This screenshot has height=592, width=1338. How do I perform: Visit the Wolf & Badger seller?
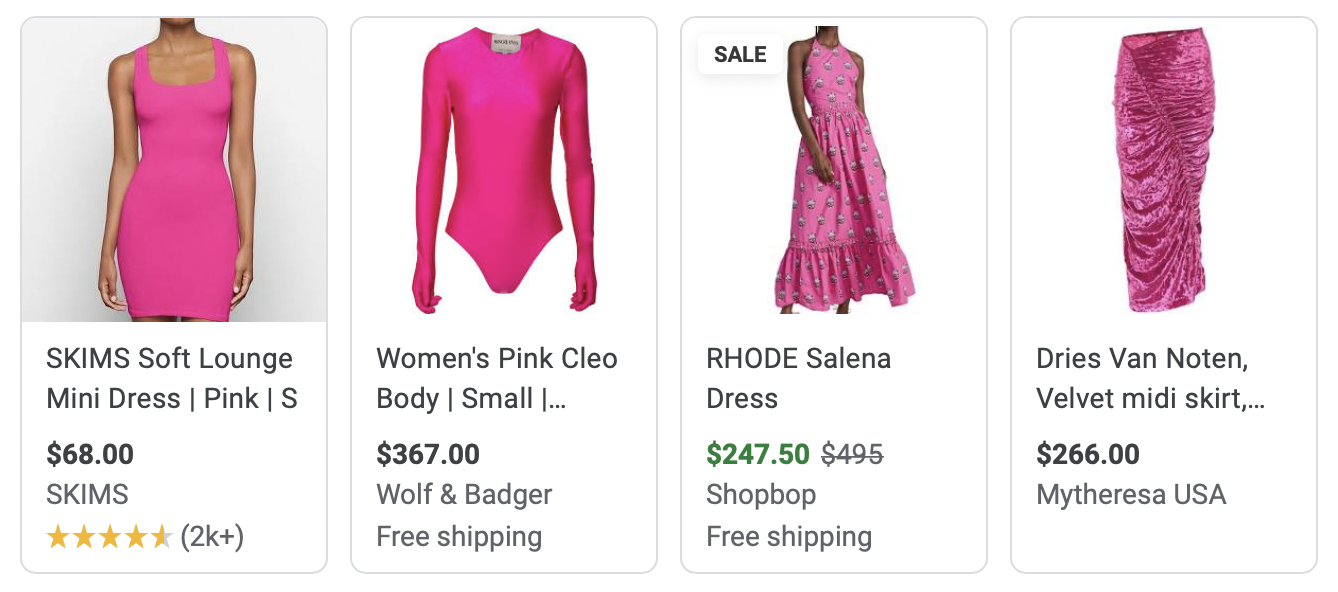point(464,495)
